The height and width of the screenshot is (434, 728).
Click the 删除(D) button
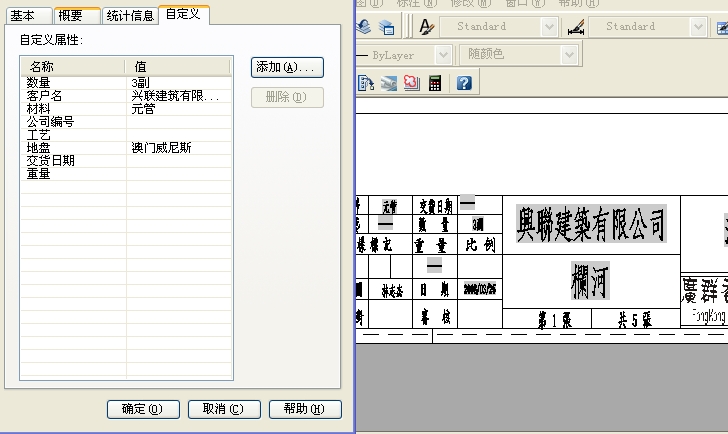(287, 97)
